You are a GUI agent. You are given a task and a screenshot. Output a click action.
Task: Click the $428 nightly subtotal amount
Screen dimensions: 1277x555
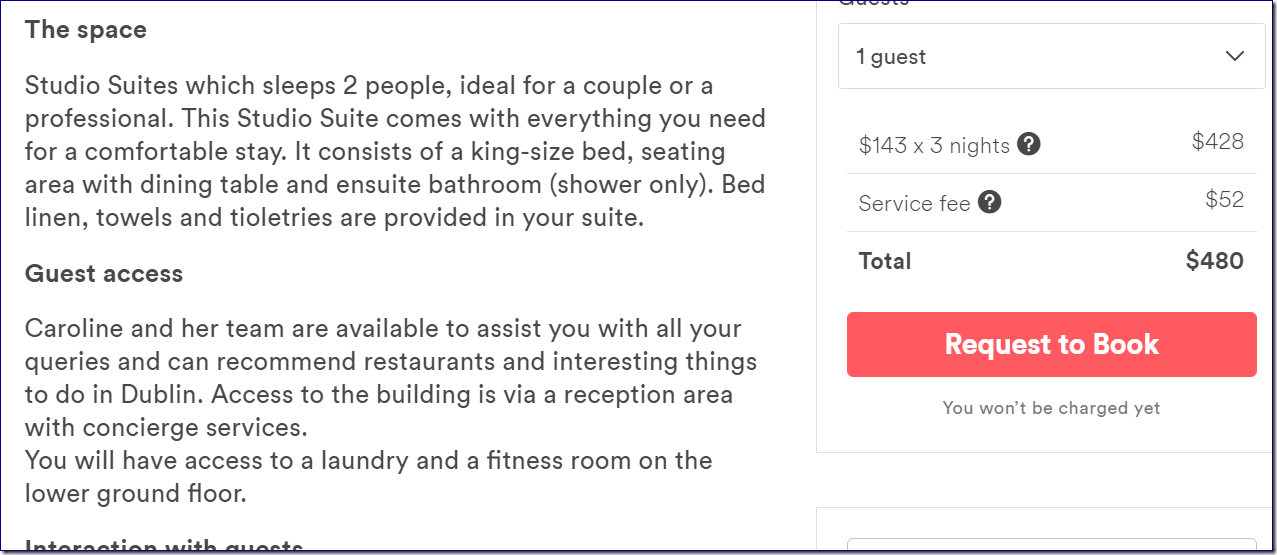click(1217, 142)
